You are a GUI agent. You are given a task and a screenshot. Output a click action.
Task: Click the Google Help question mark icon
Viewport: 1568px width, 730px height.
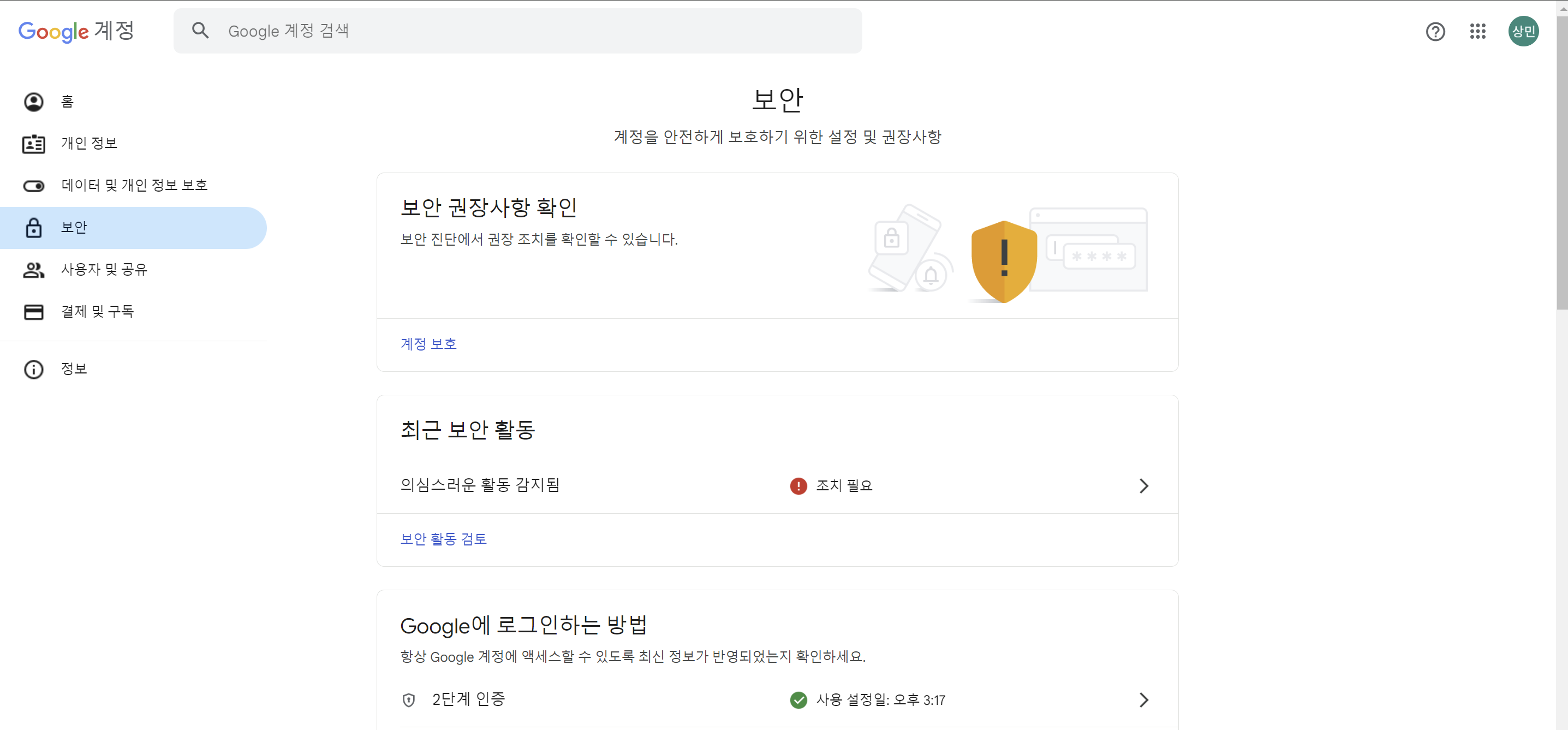(x=1435, y=31)
